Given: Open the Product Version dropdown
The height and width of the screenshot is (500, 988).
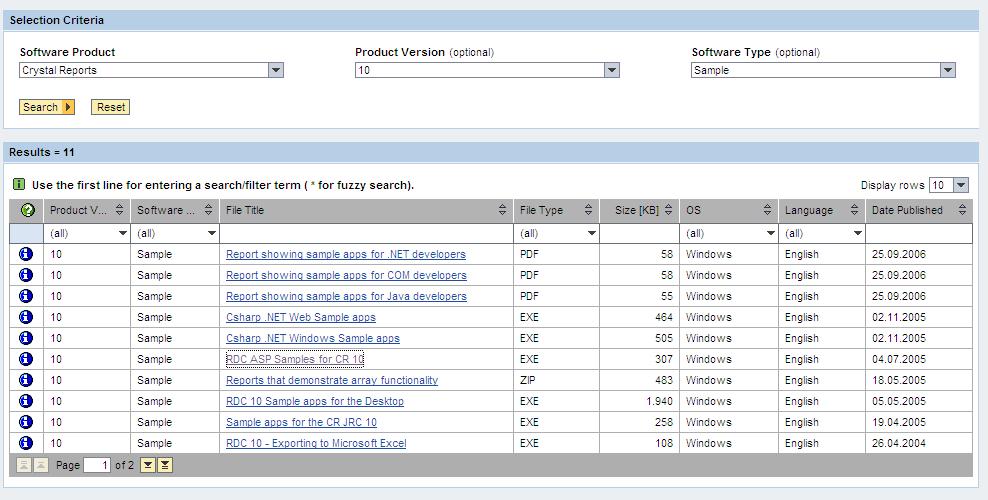Looking at the screenshot, I should pos(612,70).
